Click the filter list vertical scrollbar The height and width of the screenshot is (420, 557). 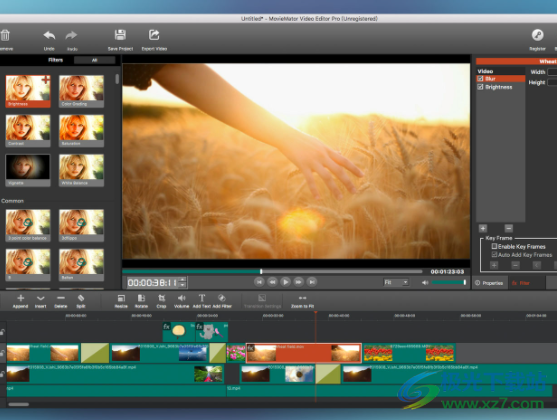pos(117,79)
